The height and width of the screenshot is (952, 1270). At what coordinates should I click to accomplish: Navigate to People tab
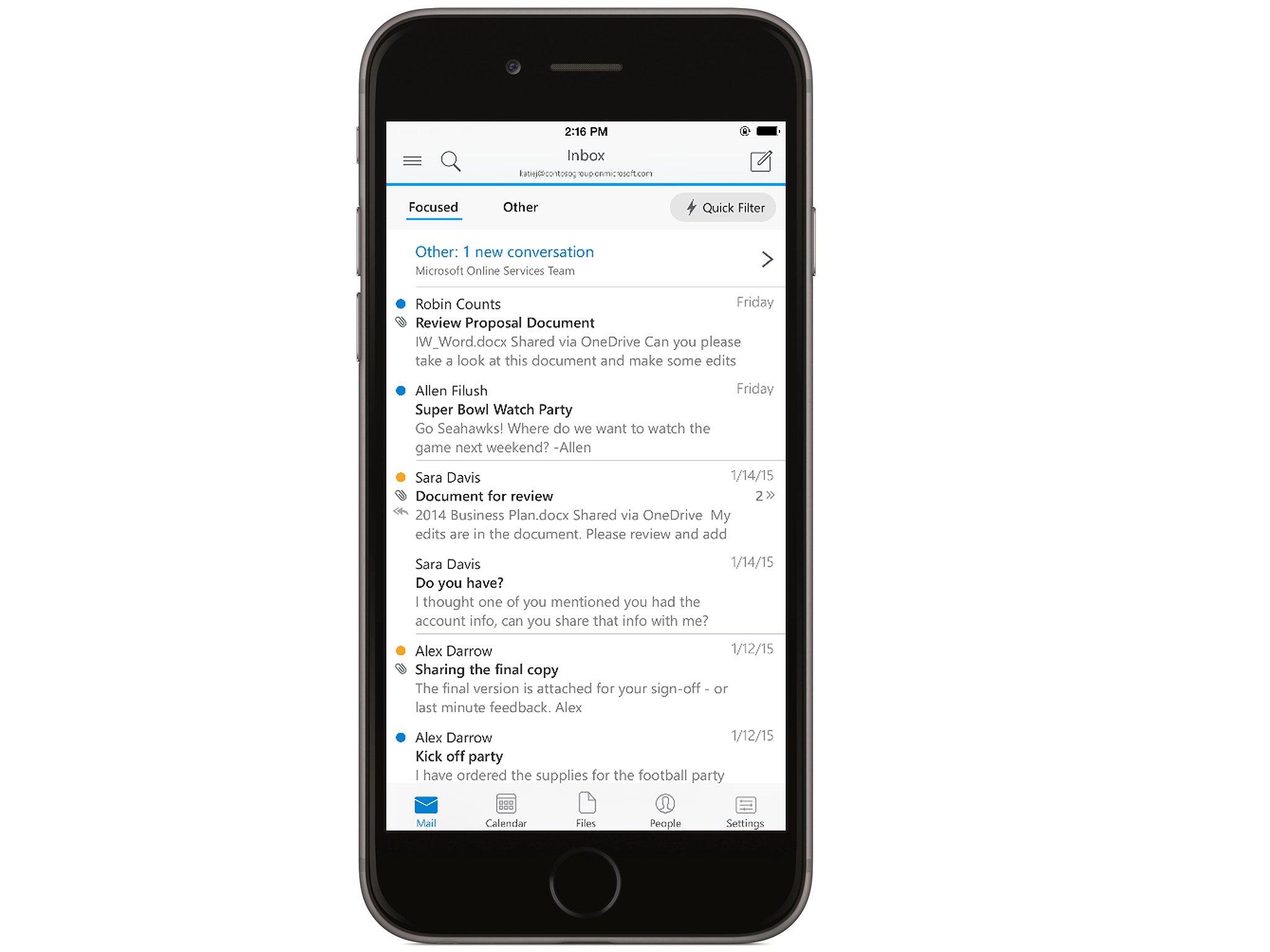coord(665,814)
